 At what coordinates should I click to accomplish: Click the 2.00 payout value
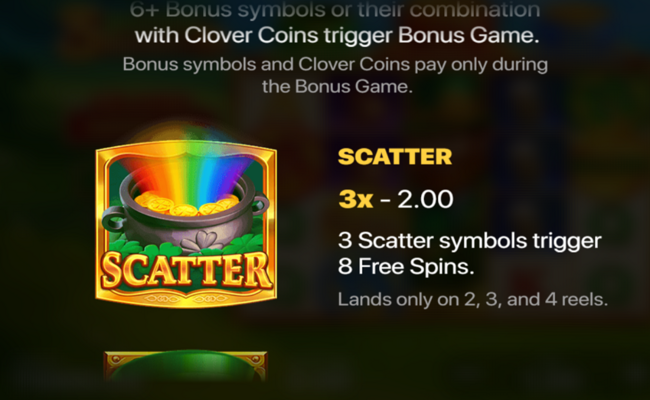(425, 199)
